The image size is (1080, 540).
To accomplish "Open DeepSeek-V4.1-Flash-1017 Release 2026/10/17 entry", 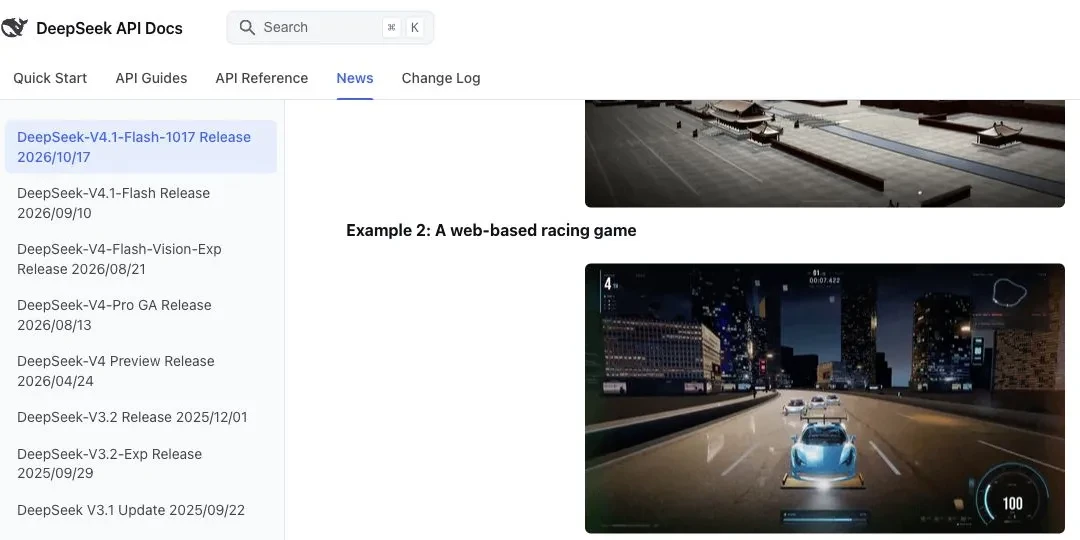I will click(x=141, y=147).
